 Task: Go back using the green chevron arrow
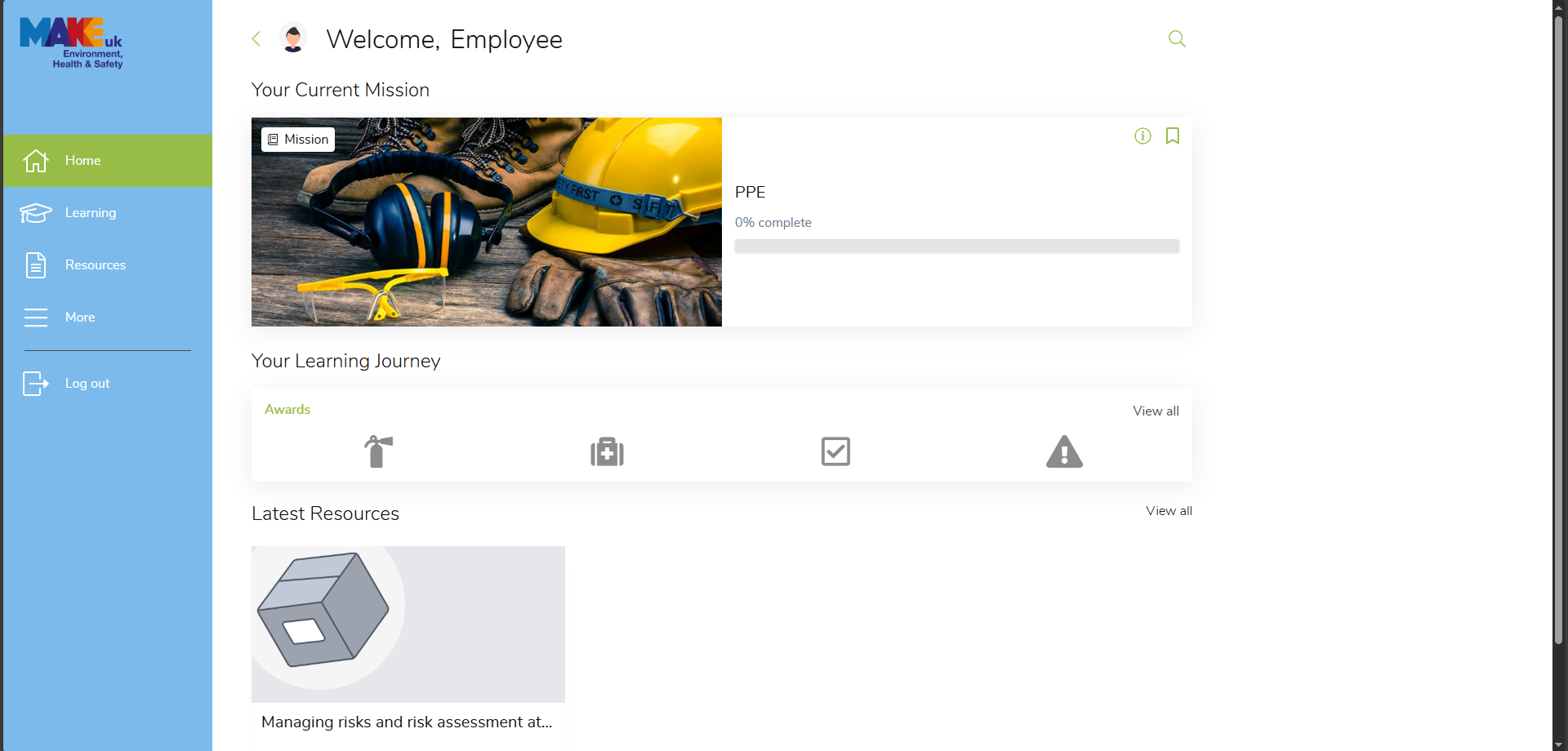(x=256, y=38)
